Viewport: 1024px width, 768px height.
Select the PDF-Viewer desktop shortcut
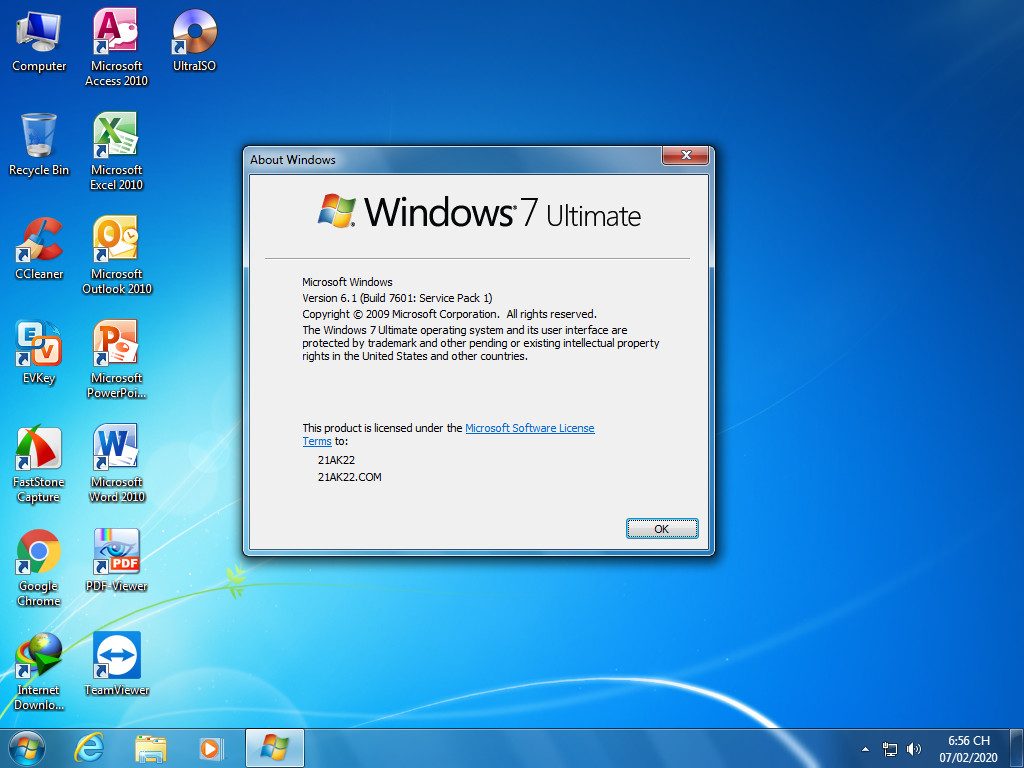[x=116, y=561]
